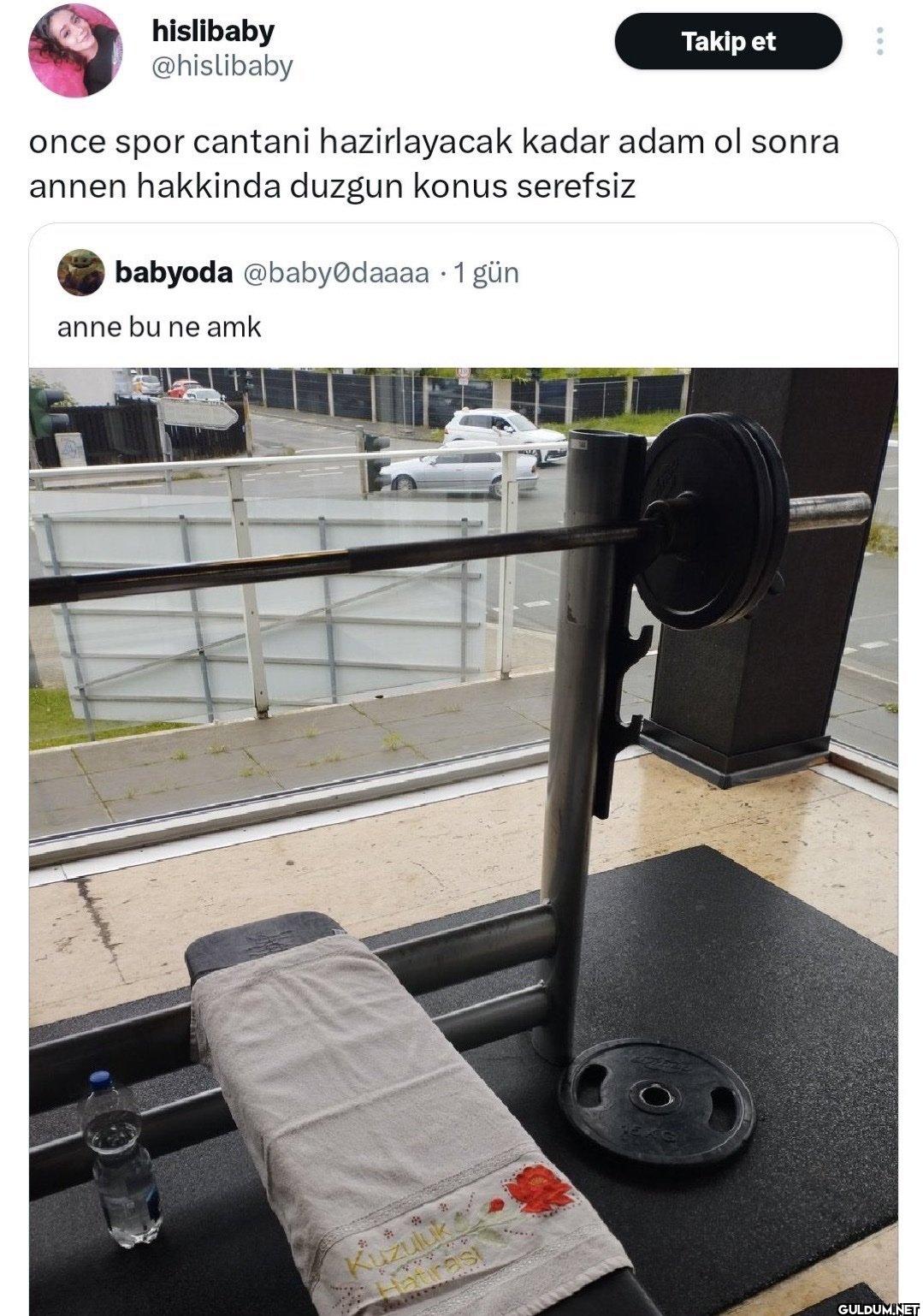923x1316 pixels.
Task: Visit the @hislibaby handle link
Action: pos(222,67)
